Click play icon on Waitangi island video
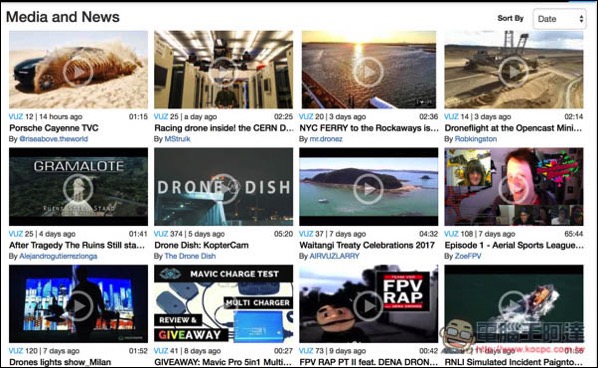Image resolution: width=598 pixels, height=368 pixels. pyautogui.click(x=368, y=188)
